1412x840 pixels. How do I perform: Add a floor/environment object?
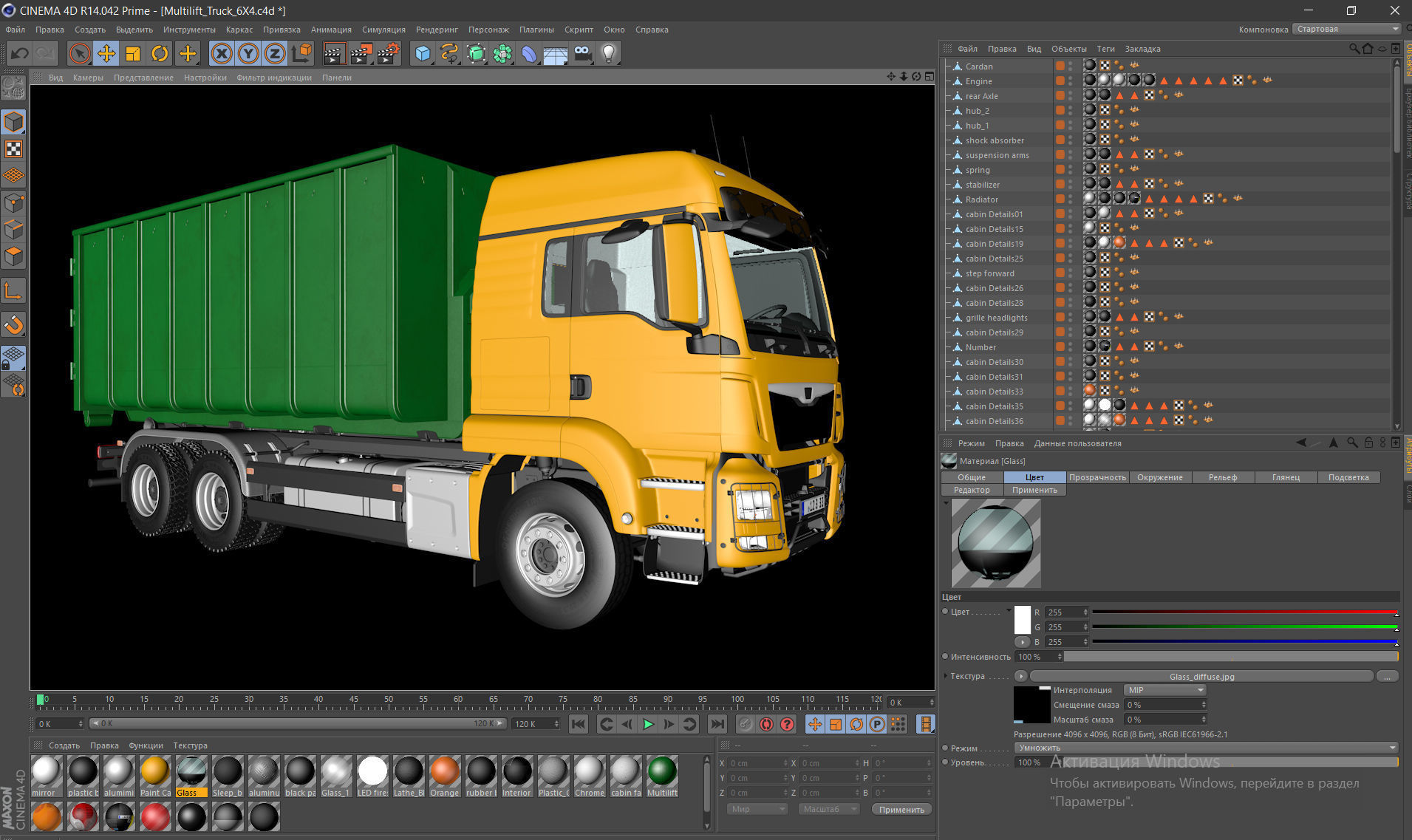point(556,54)
